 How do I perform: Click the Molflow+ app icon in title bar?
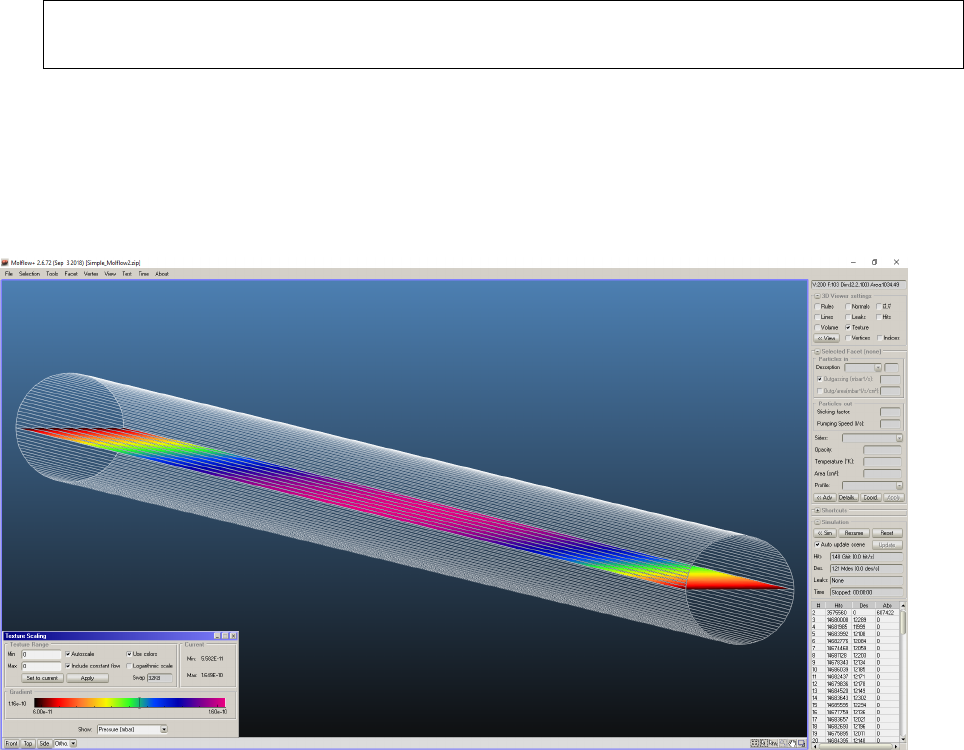click(x=5, y=262)
